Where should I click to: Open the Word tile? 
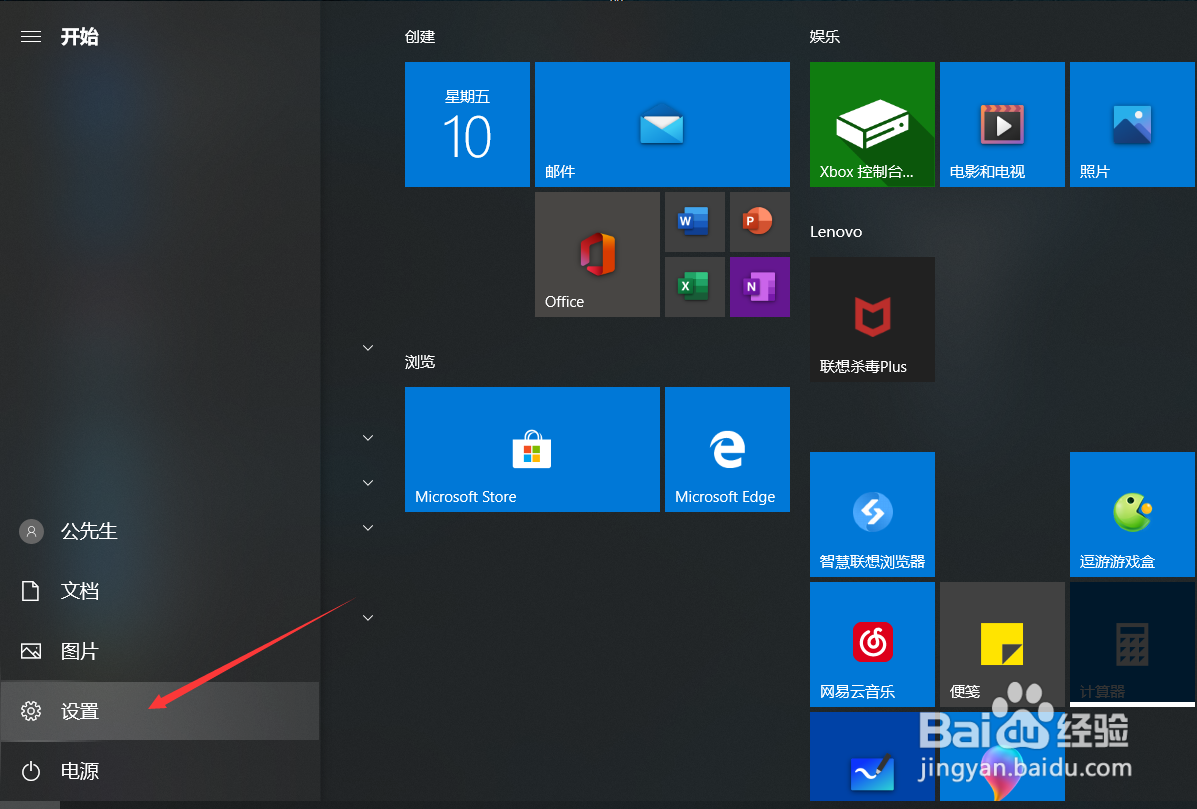click(695, 222)
